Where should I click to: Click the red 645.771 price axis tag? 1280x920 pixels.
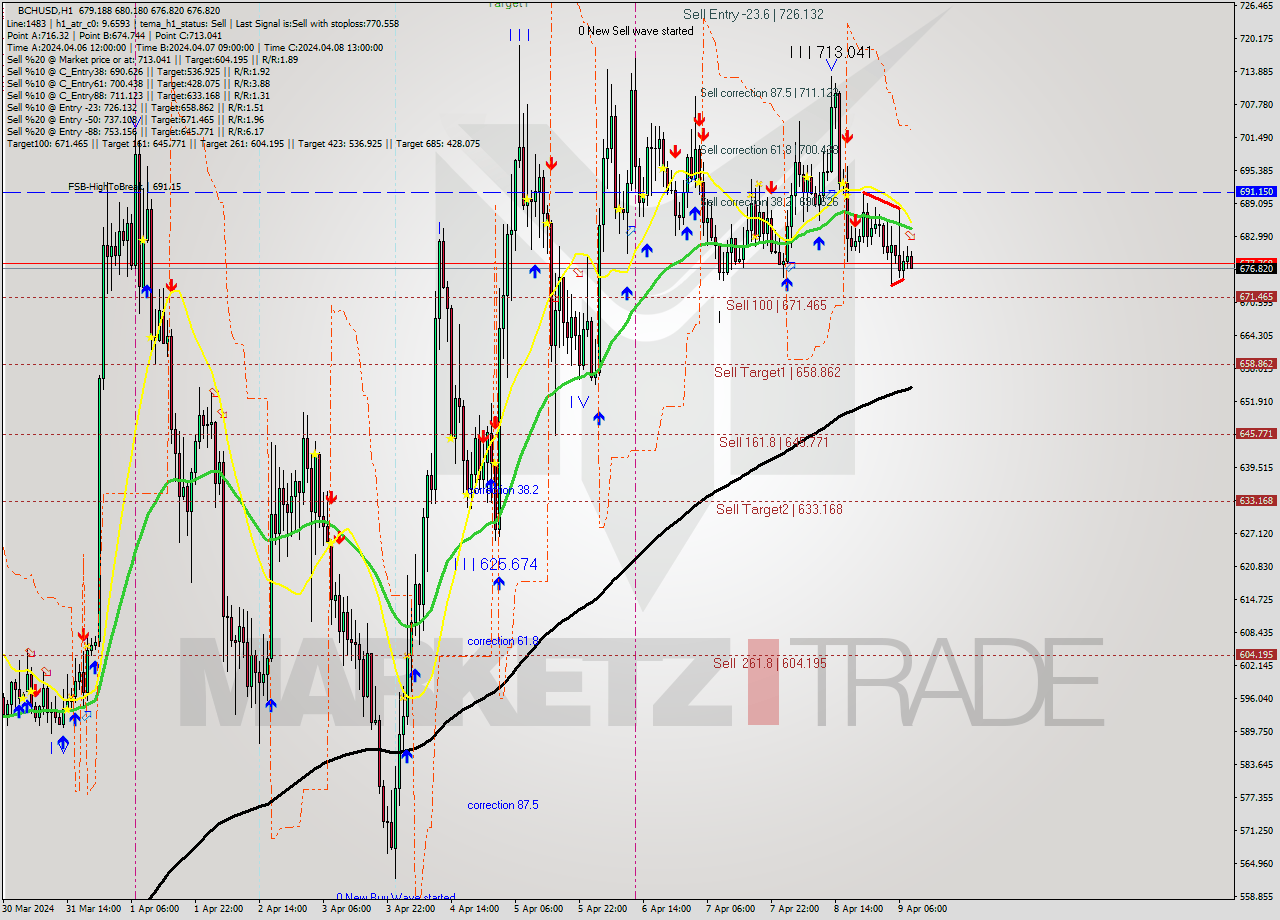point(1256,434)
